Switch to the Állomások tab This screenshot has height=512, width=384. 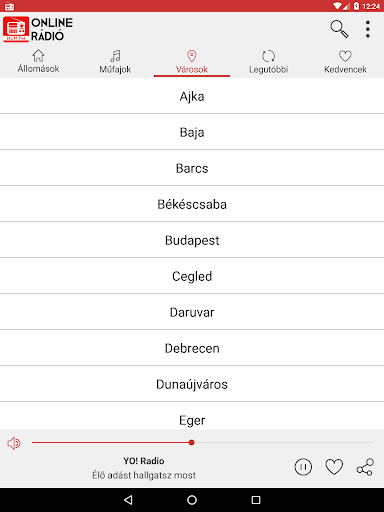pyautogui.click(x=38, y=62)
